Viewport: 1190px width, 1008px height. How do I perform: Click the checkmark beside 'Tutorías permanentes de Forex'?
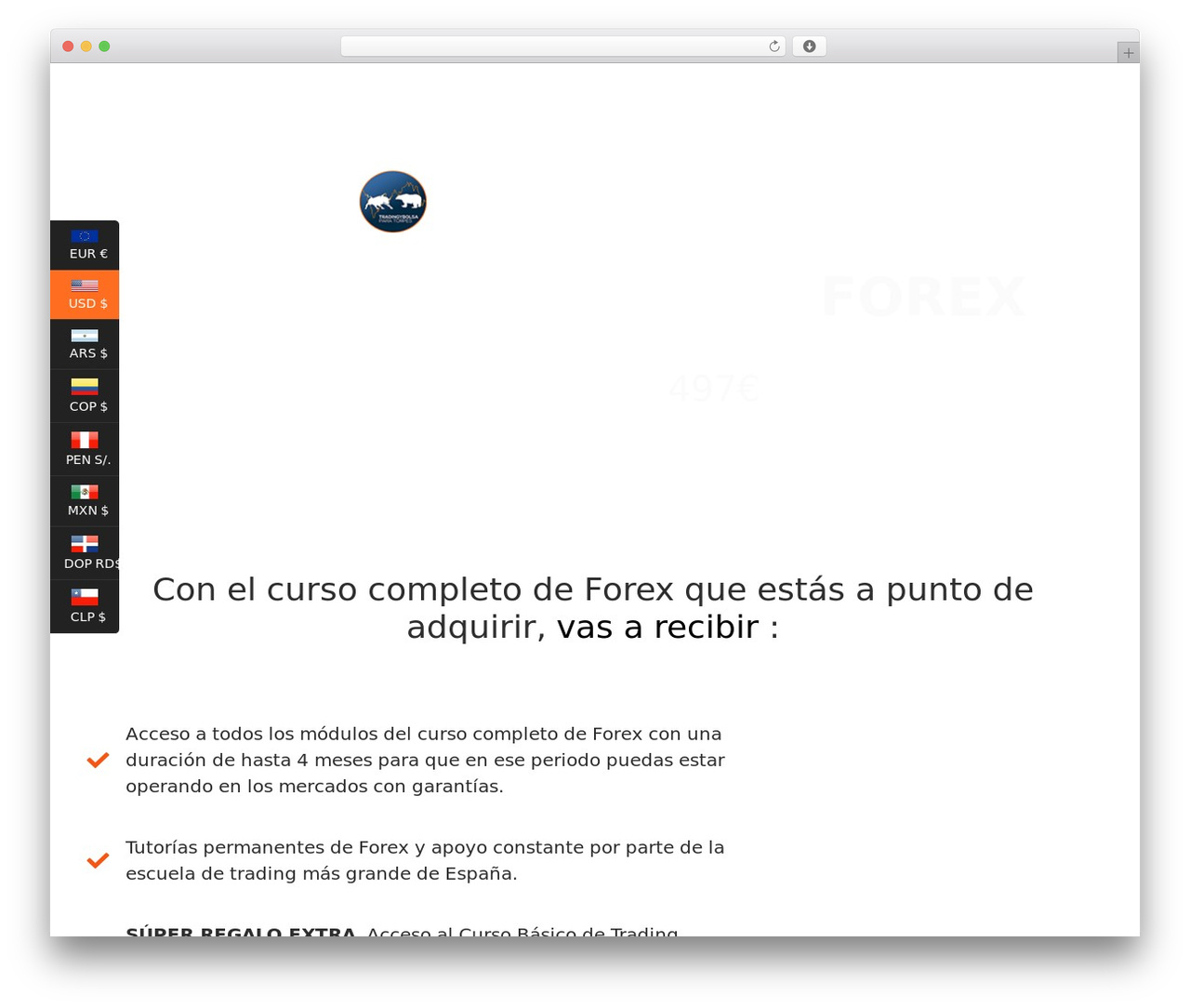click(x=98, y=861)
